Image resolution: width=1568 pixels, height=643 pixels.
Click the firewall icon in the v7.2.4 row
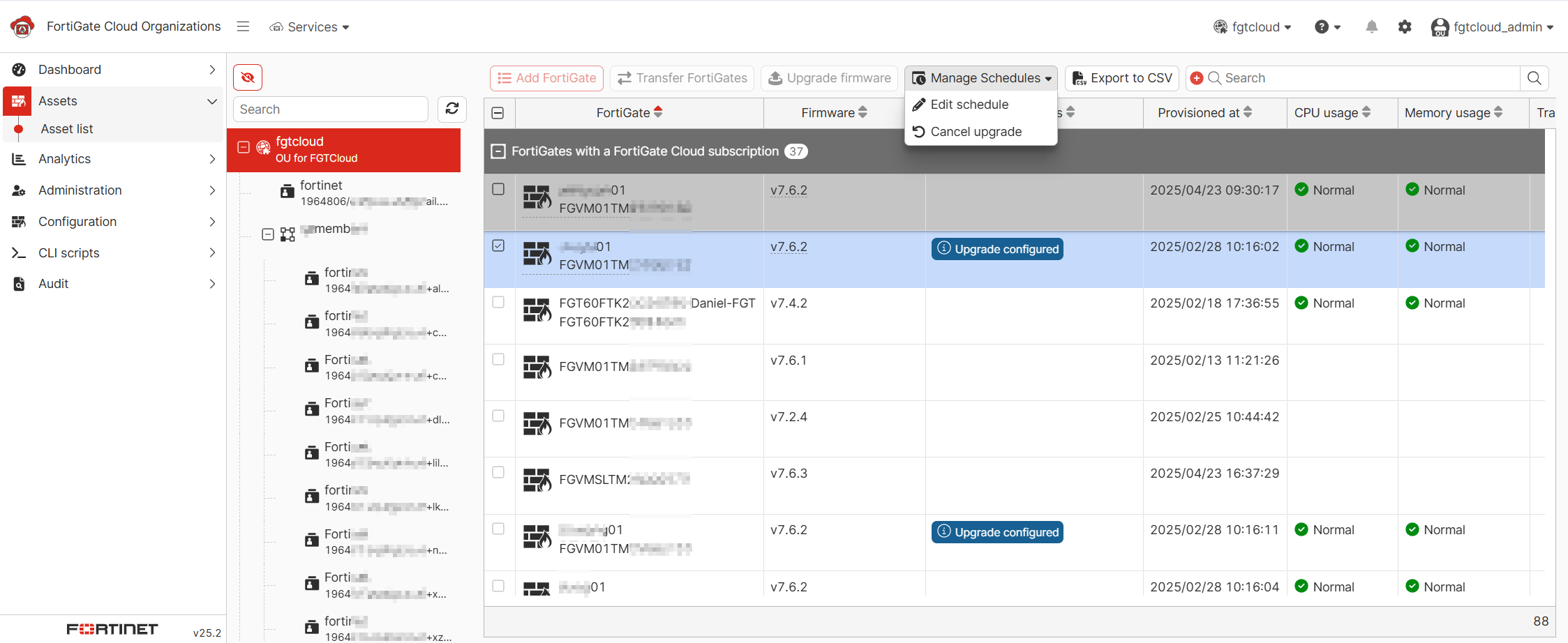[x=537, y=423]
